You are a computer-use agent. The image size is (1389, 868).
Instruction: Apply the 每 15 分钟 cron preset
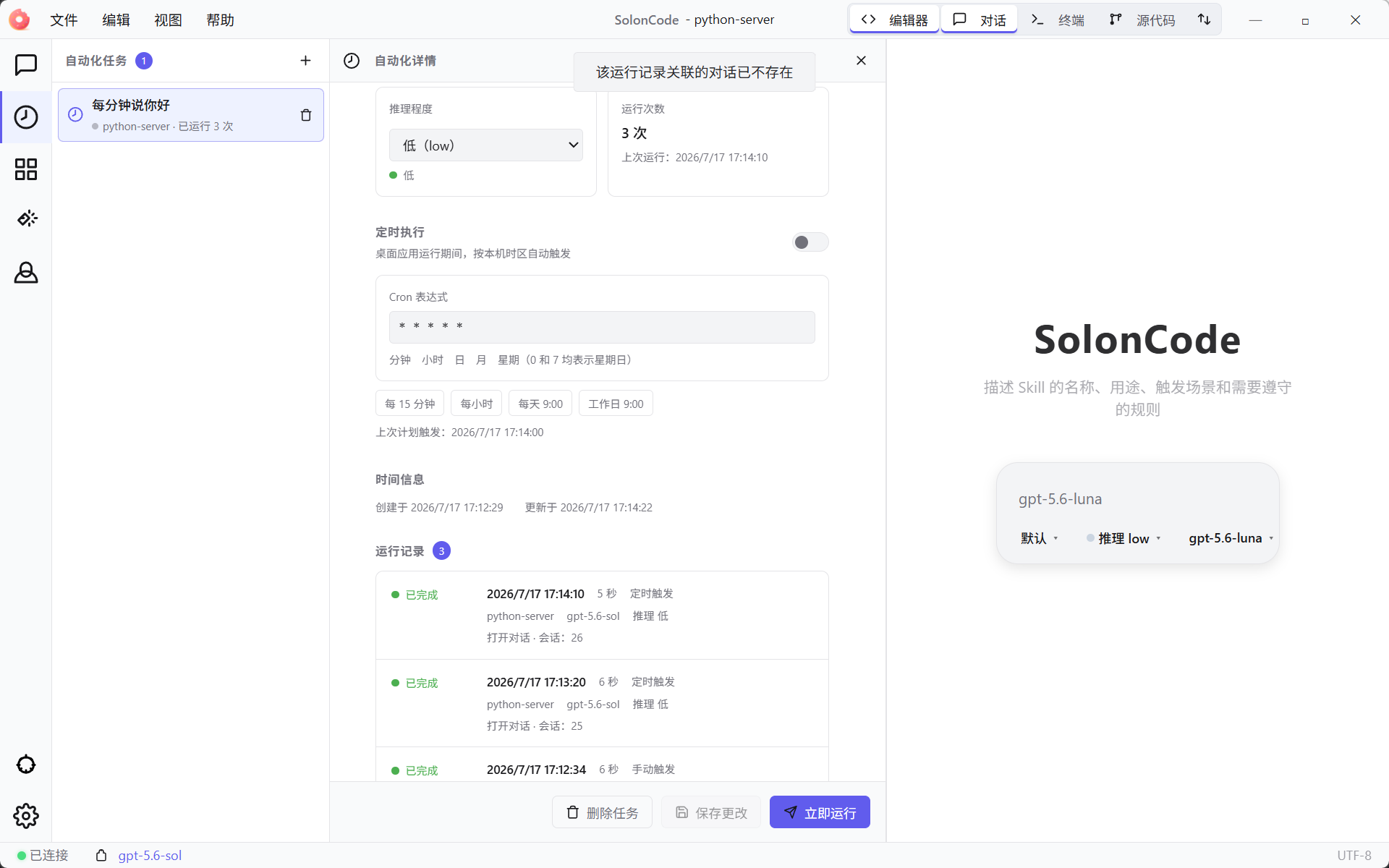(409, 404)
